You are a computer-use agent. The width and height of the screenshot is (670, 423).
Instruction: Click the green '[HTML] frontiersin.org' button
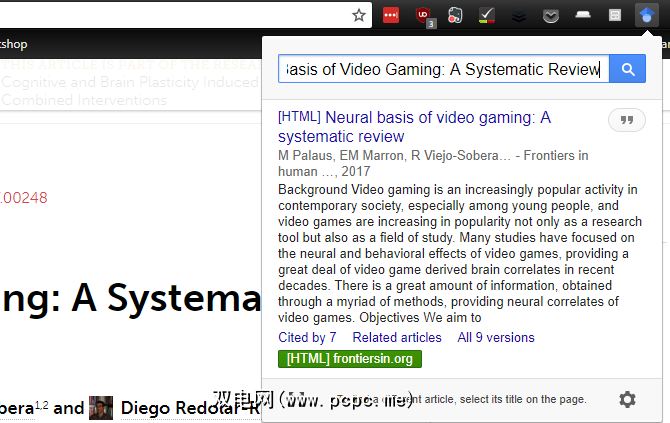350,359
